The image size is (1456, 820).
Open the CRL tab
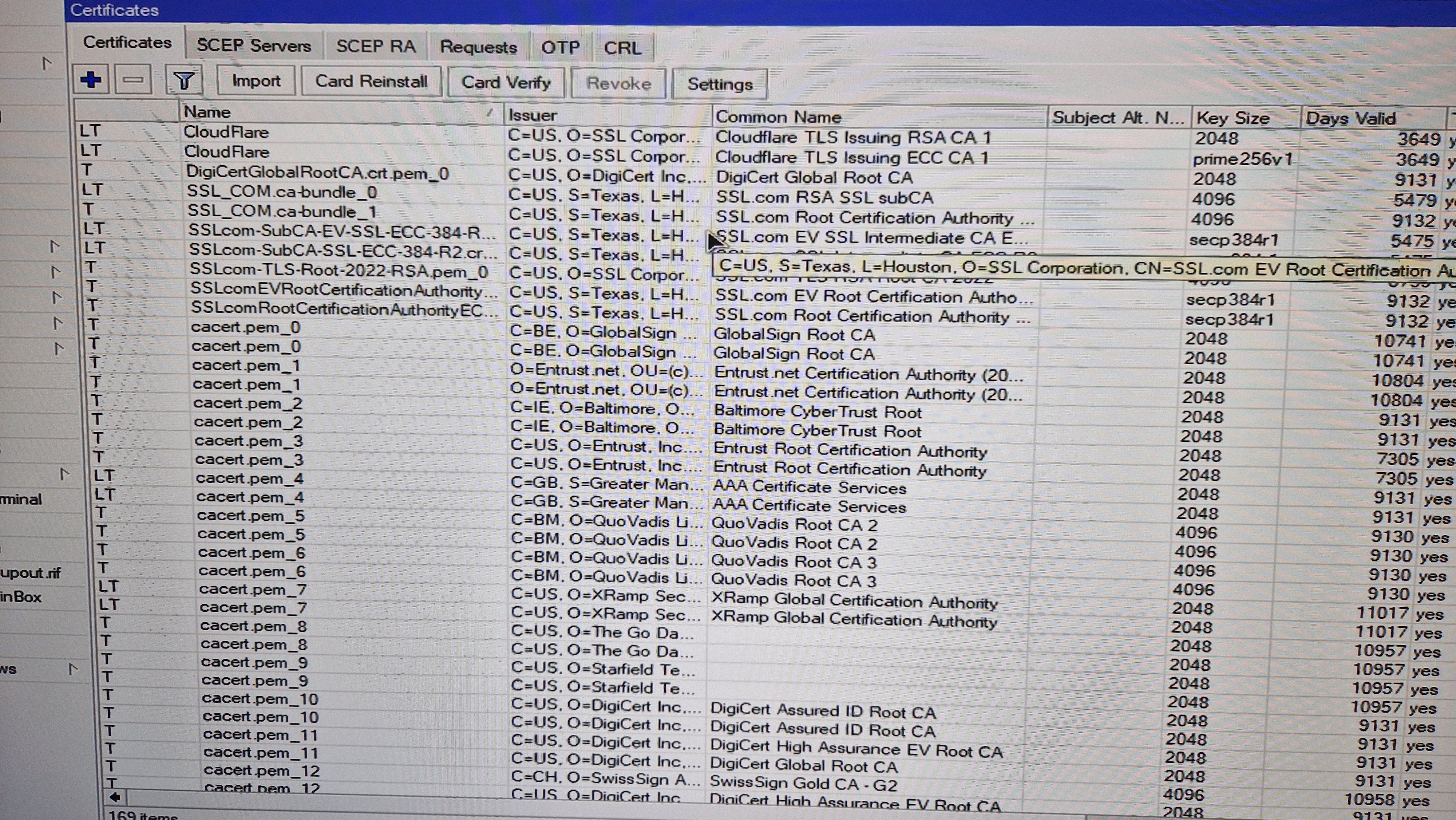point(622,48)
